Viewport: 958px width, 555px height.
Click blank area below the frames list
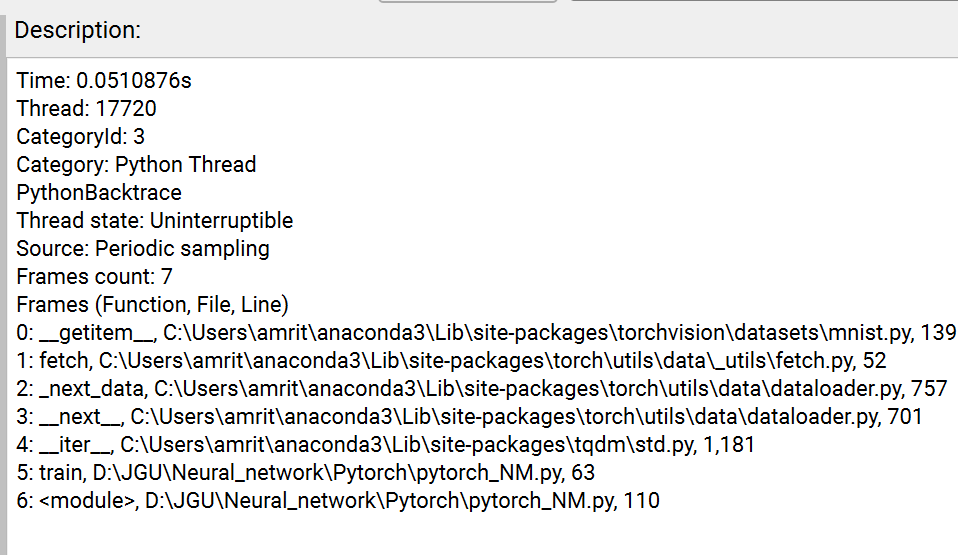click(480, 535)
